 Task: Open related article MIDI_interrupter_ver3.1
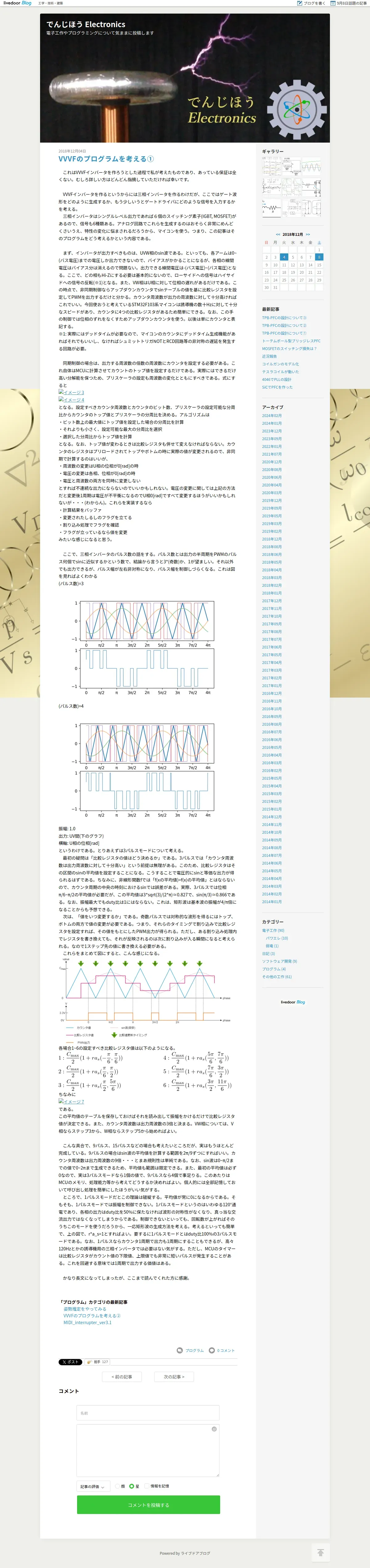tap(88, 1323)
